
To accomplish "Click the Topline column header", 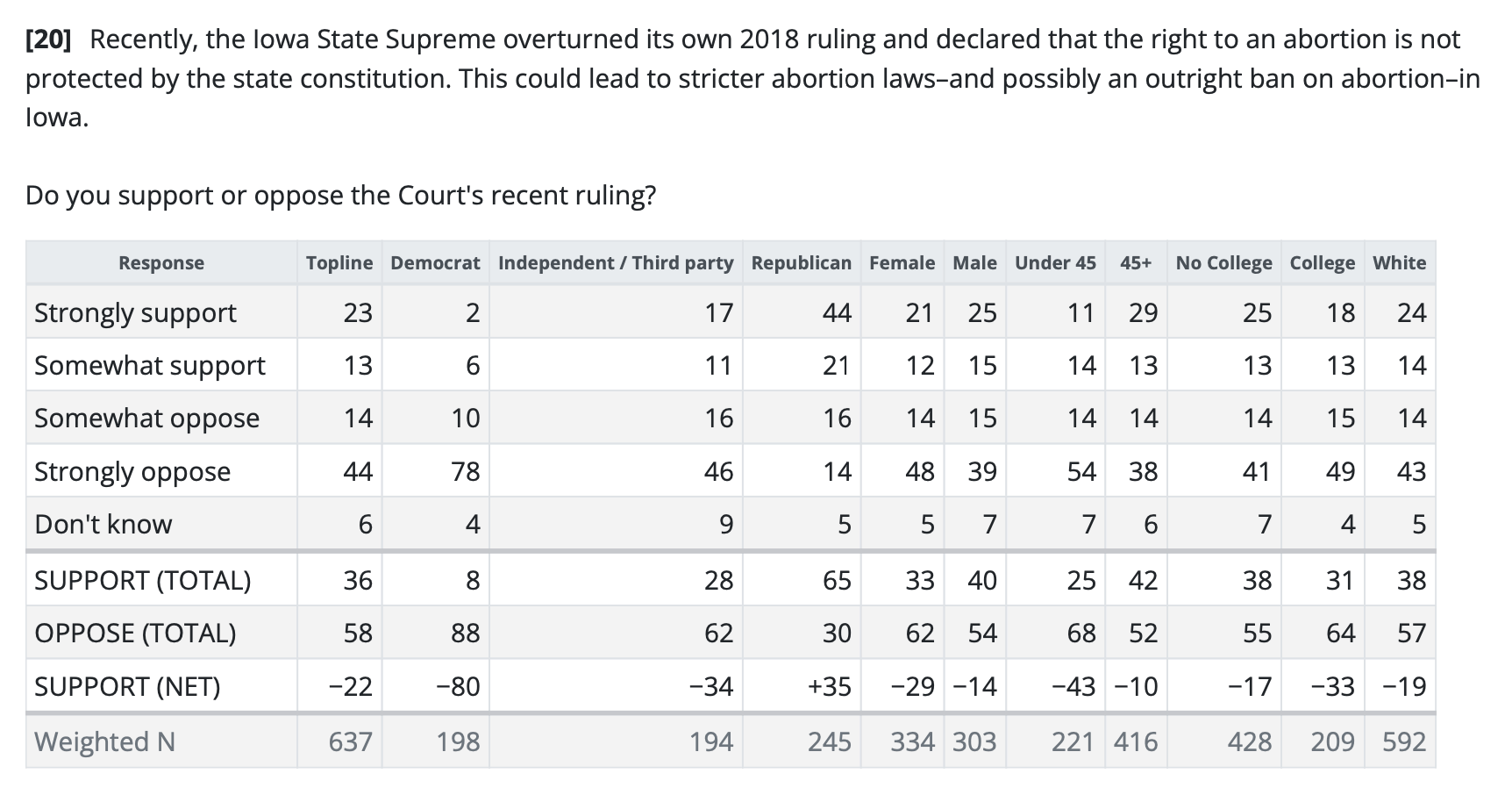I will point(339,263).
